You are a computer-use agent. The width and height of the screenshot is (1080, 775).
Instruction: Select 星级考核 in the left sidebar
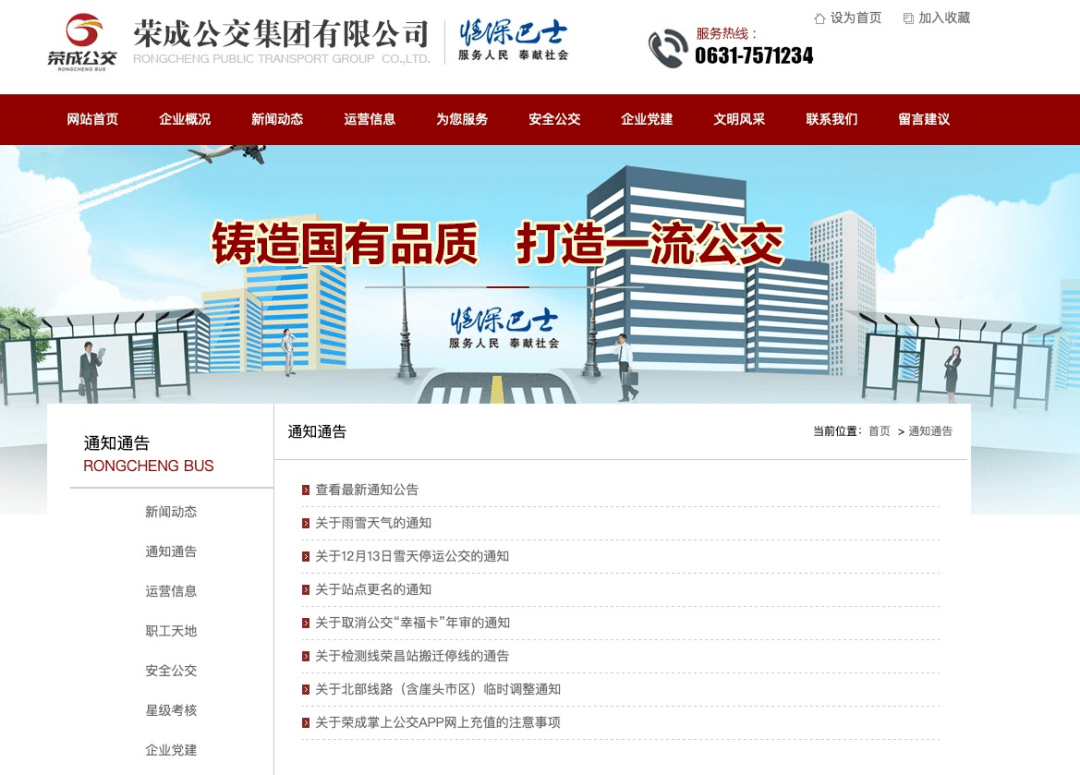(x=171, y=710)
